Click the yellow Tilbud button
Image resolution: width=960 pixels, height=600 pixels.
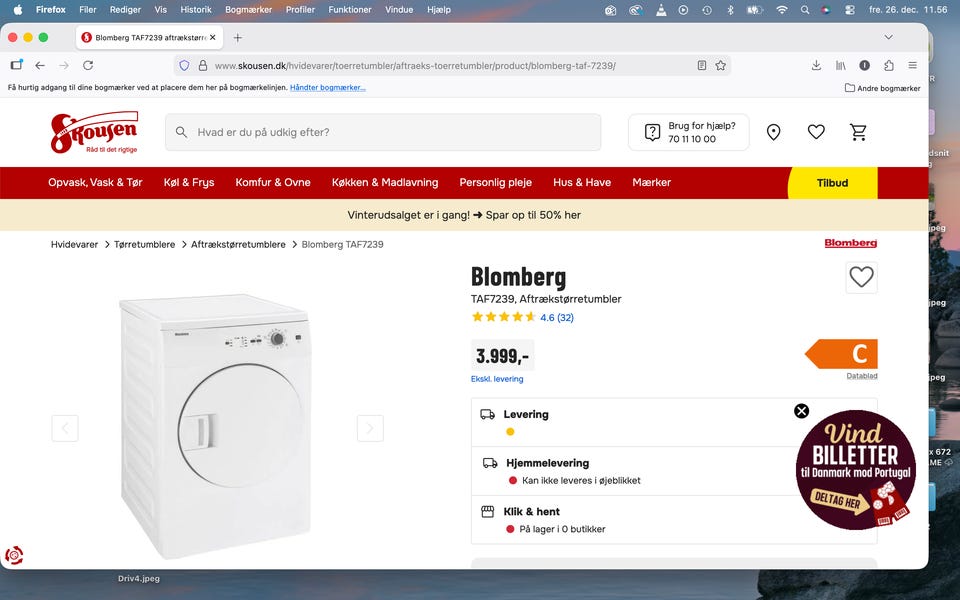833,183
